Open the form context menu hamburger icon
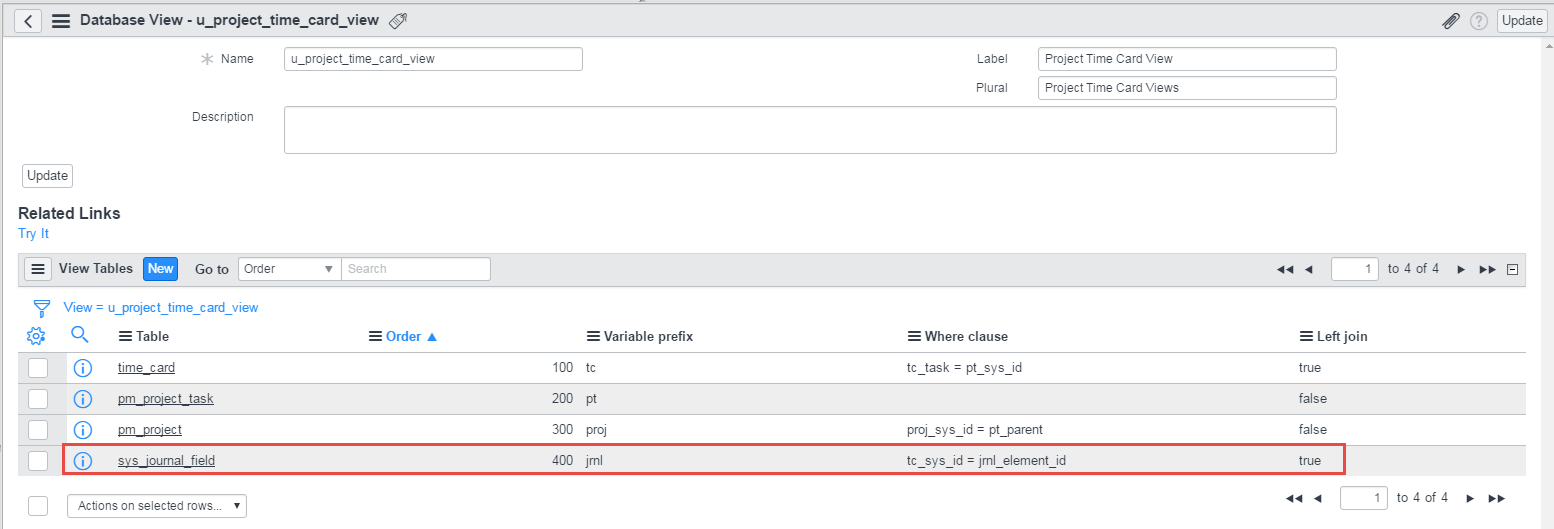1554x529 pixels. [61, 20]
